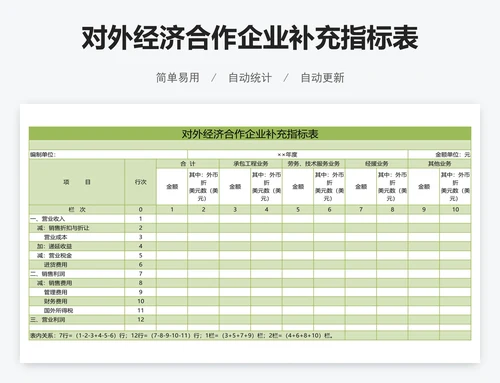The height and width of the screenshot is (383, 500).
Task: Select the 二、销售利润 row label
Action: click(x=77, y=274)
